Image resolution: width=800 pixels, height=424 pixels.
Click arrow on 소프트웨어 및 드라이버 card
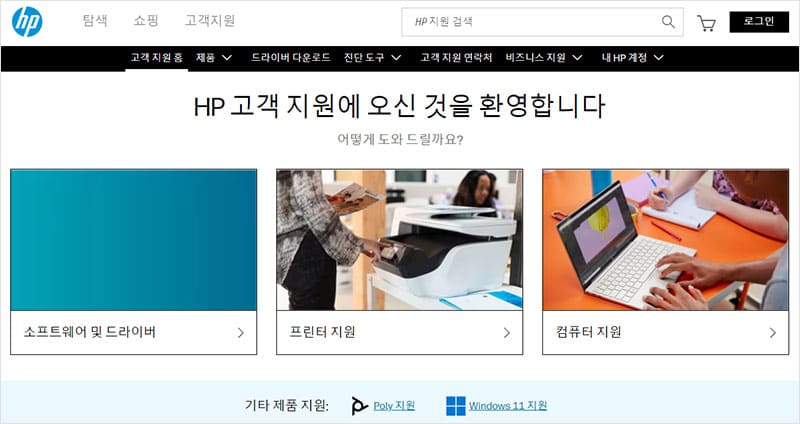[241, 333]
